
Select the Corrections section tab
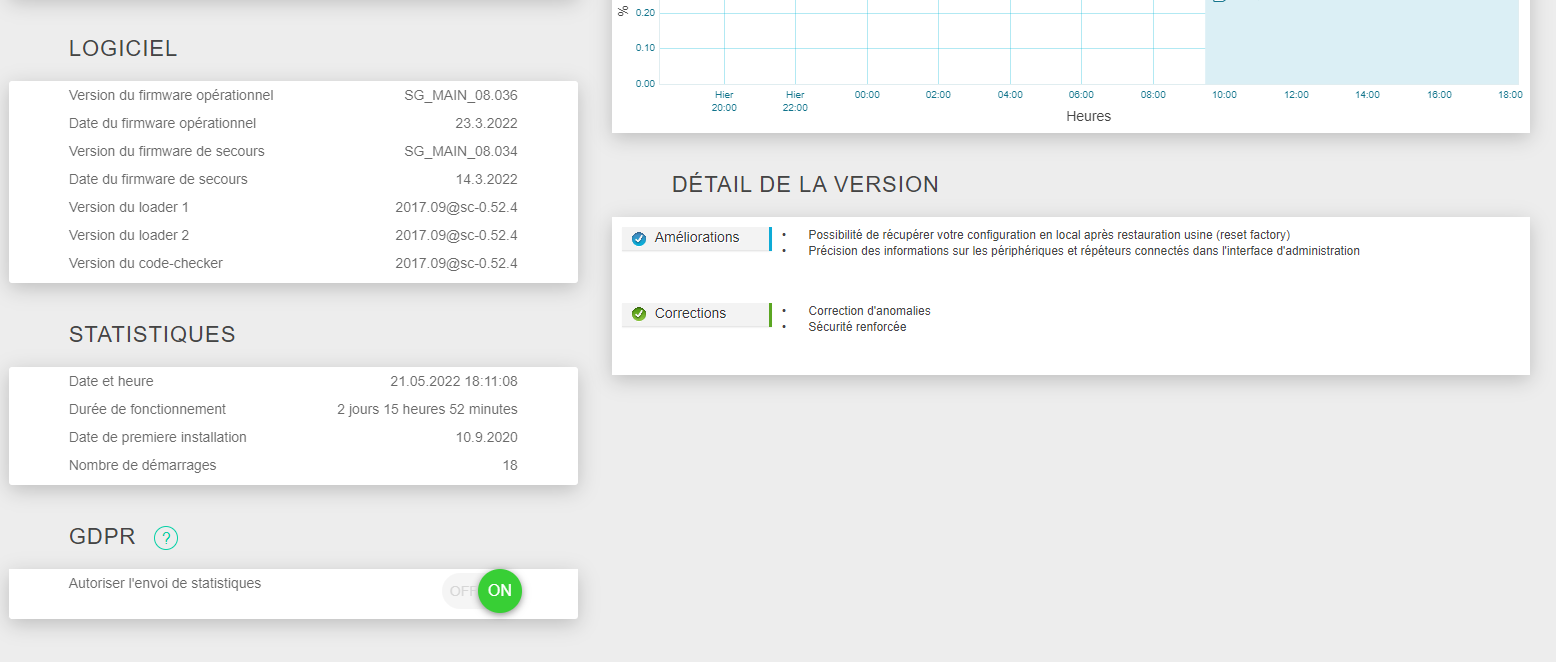click(x=696, y=314)
